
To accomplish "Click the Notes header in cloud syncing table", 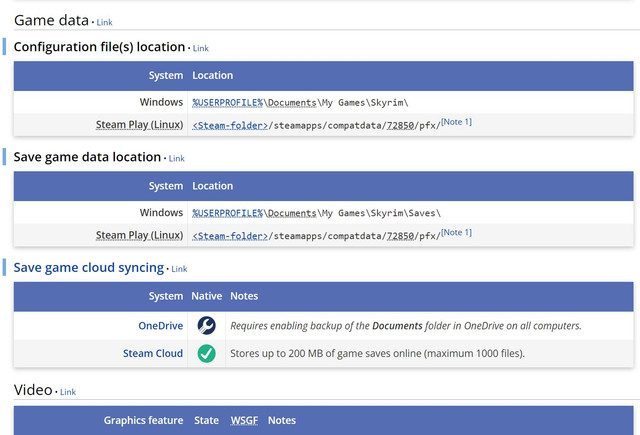I will (244, 296).
